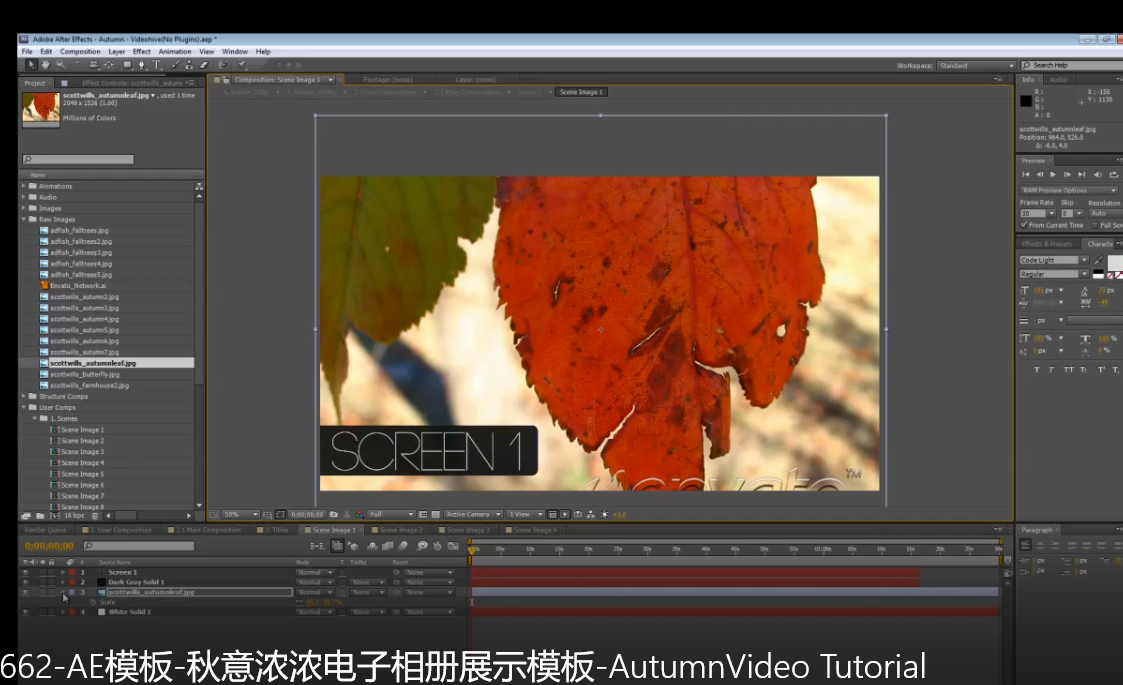Hide the White Solid 1 layer
The image size is (1123, 685).
click(x=26, y=611)
